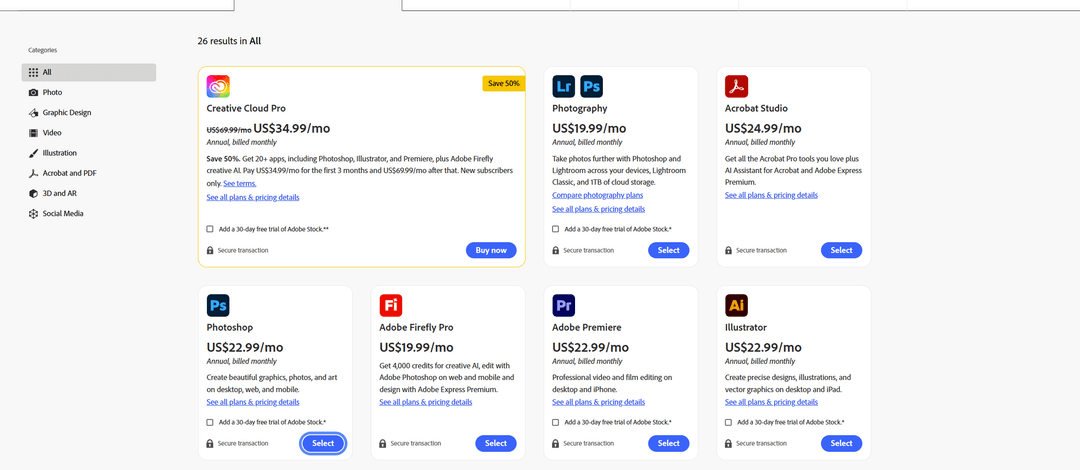Click Select on Adobe Premiere

[669, 443]
